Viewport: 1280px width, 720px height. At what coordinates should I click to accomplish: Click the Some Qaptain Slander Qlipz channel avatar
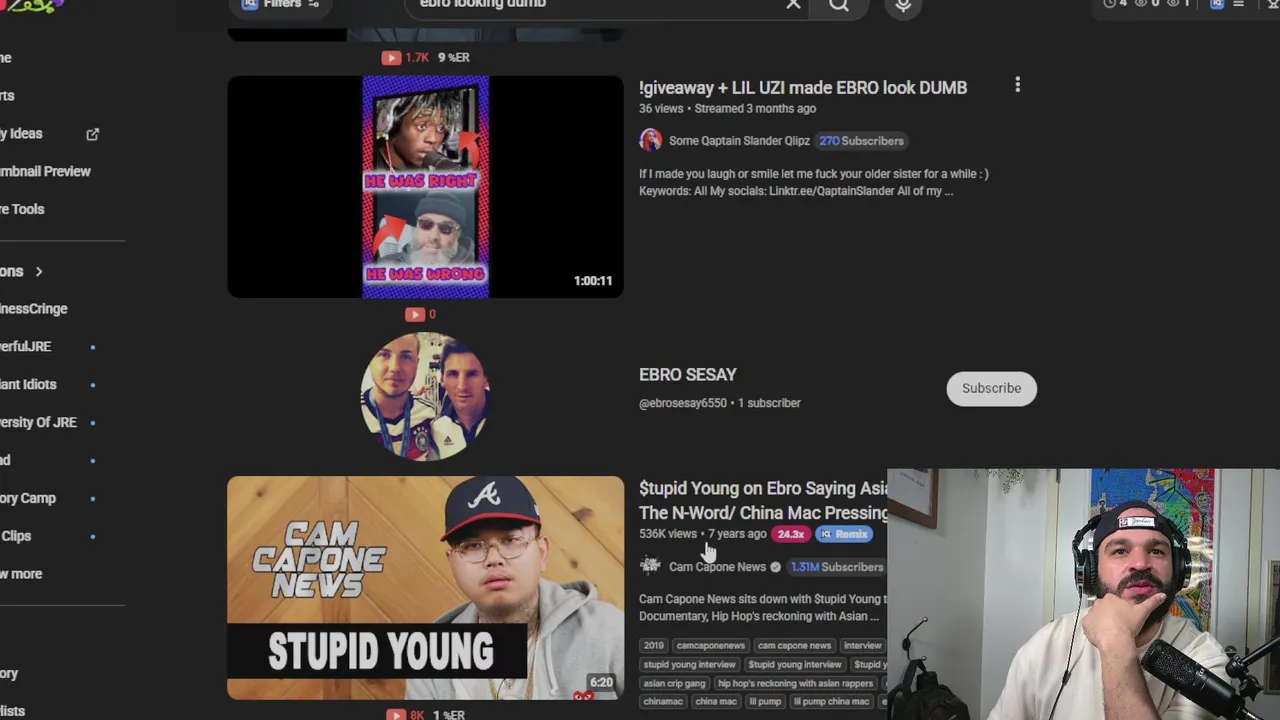pos(650,141)
